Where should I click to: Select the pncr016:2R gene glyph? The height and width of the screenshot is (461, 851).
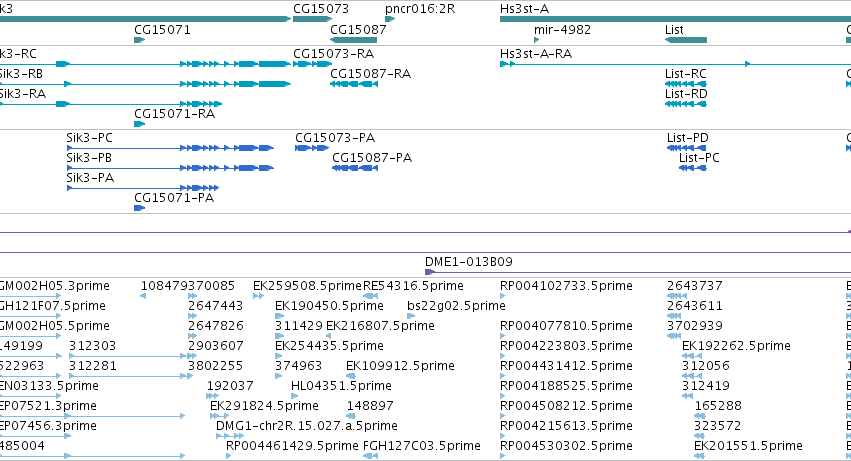[x=390, y=19]
